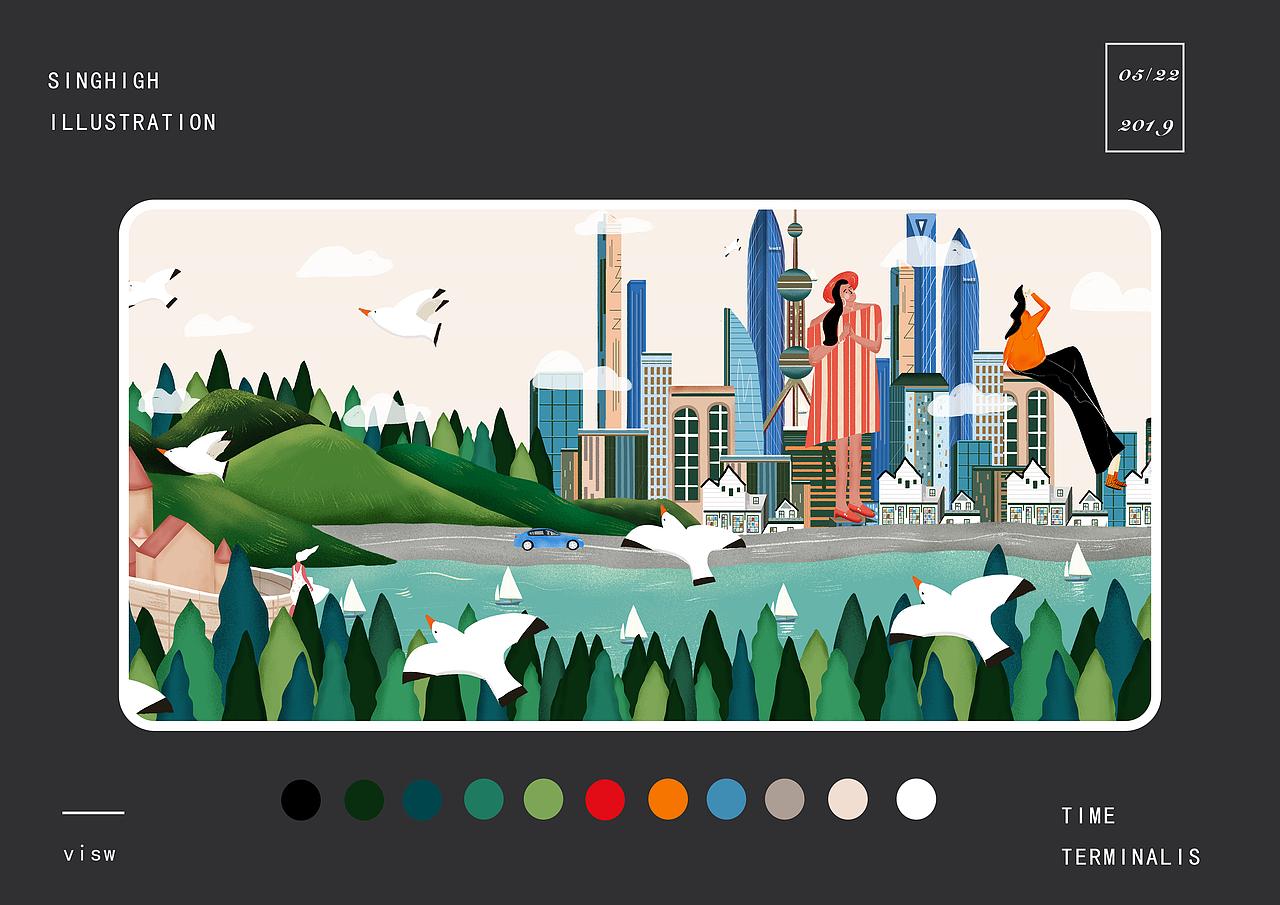Choose the medium green color swatch

click(x=484, y=800)
